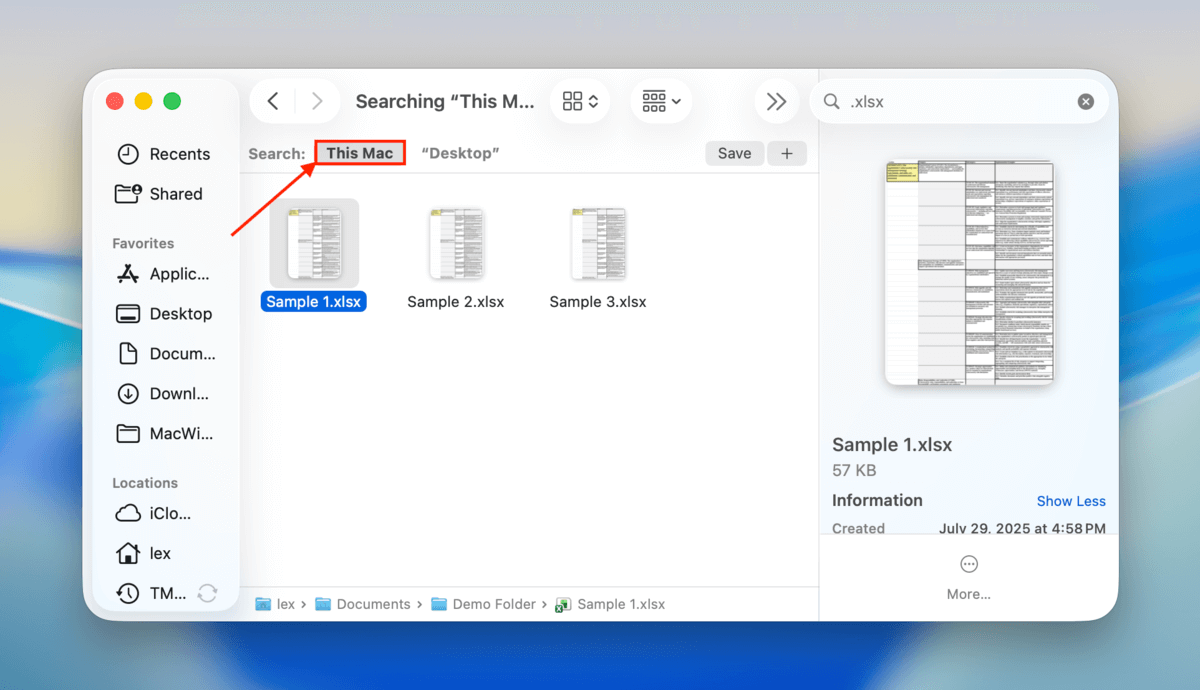Go back using the back navigation arrow
Image resolution: width=1200 pixels, height=690 pixels.
[272, 101]
